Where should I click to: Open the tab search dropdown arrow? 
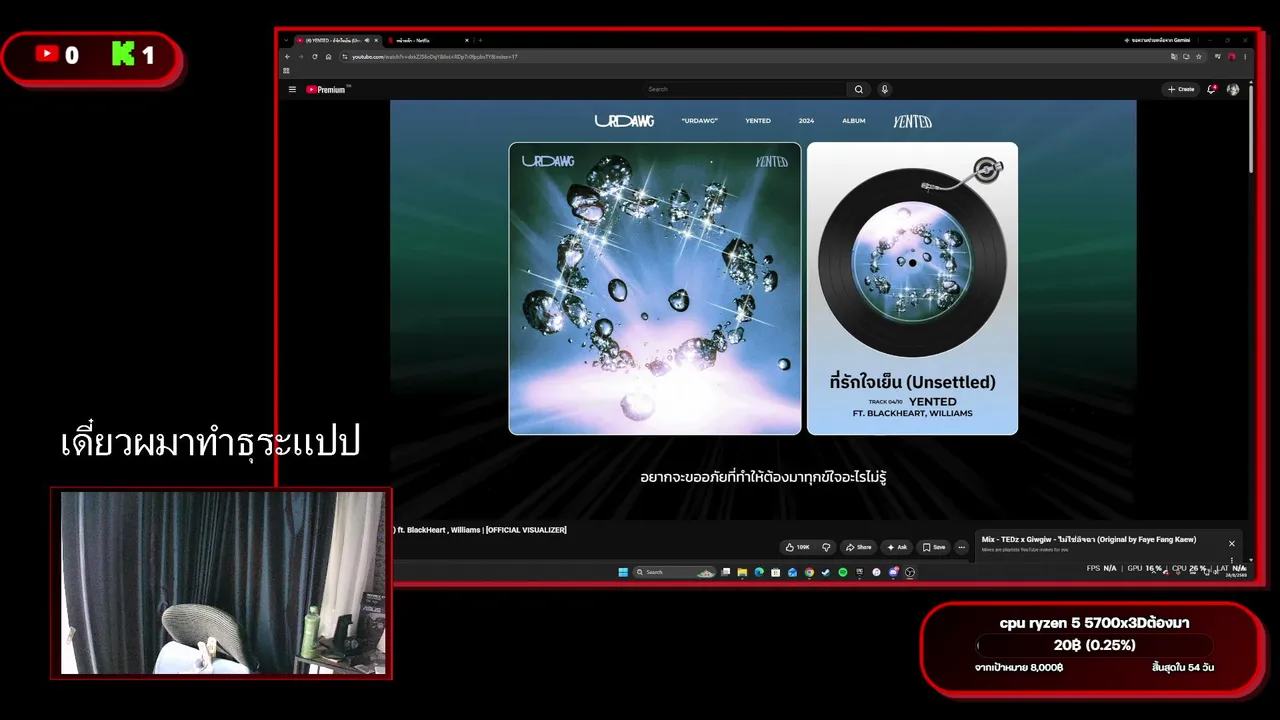[x=286, y=40]
